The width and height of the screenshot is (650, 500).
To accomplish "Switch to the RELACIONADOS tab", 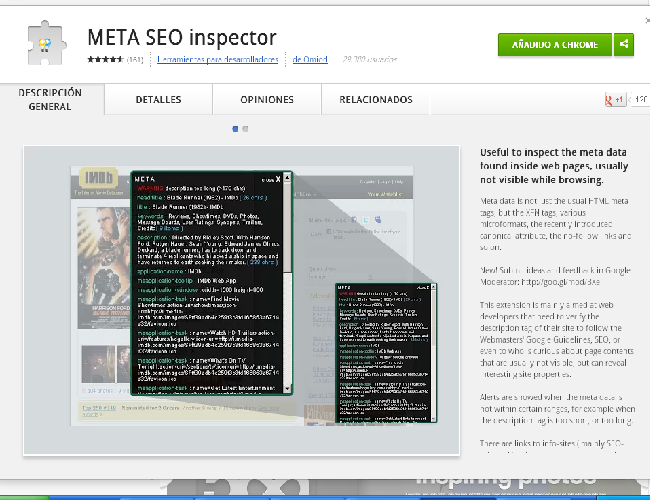I will pos(376,100).
